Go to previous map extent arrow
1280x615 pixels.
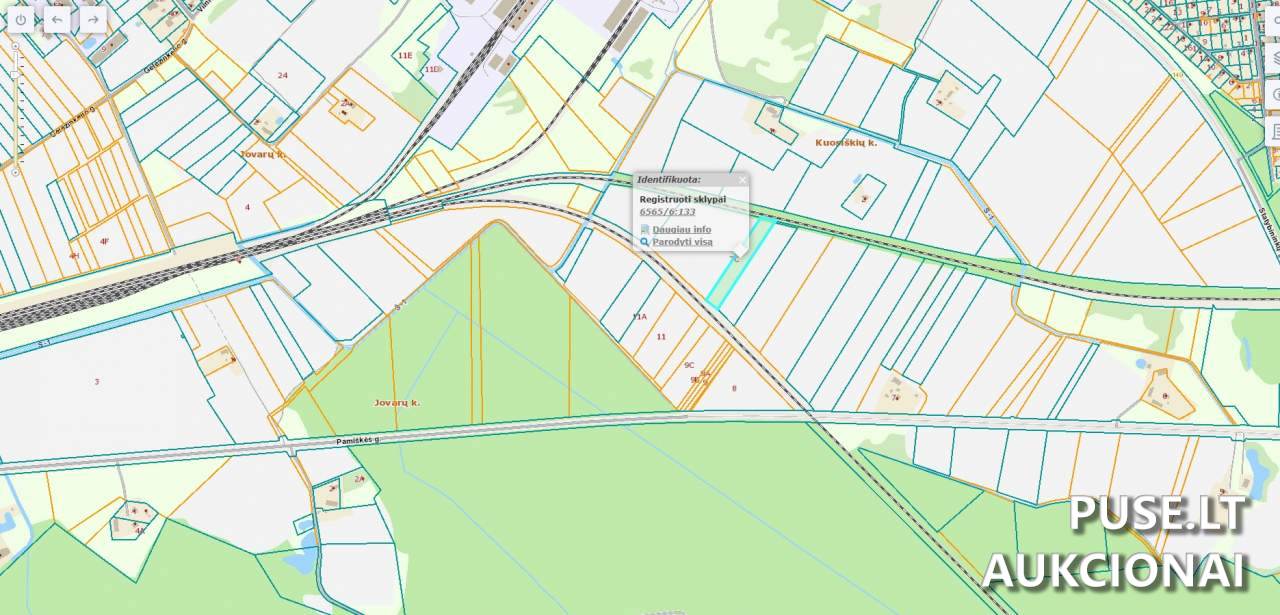[x=57, y=19]
